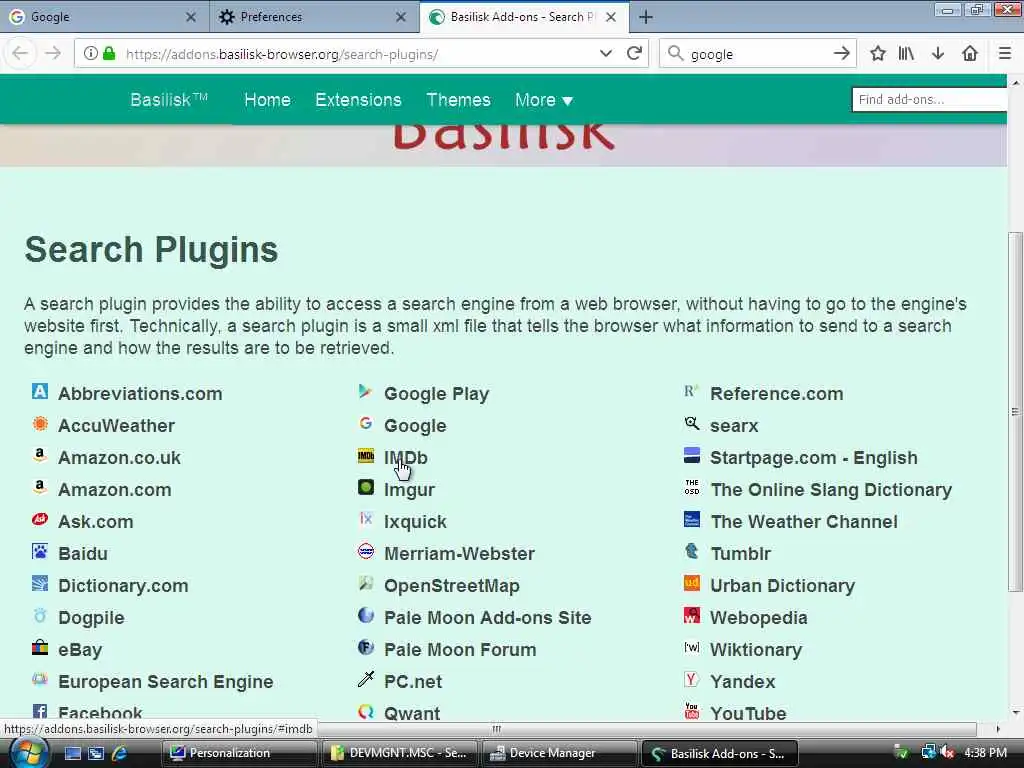Open Extensions in the navigation bar

click(x=359, y=100)
